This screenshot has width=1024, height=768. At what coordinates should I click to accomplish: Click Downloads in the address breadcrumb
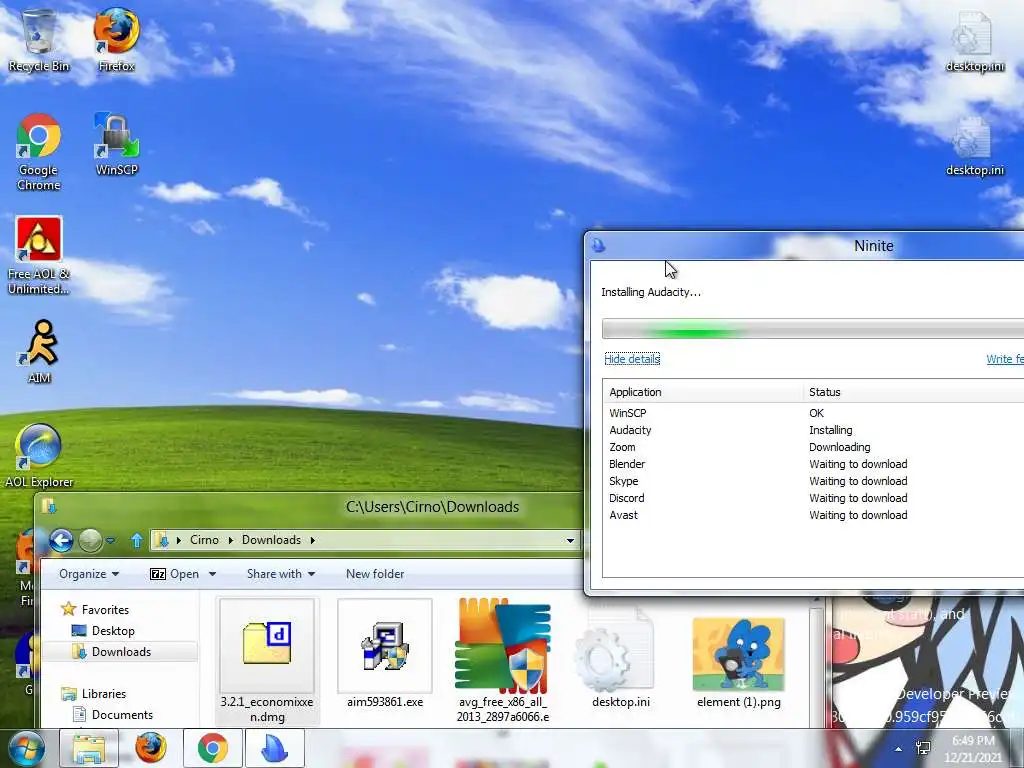pyautogui.click(x=272, y=540)
